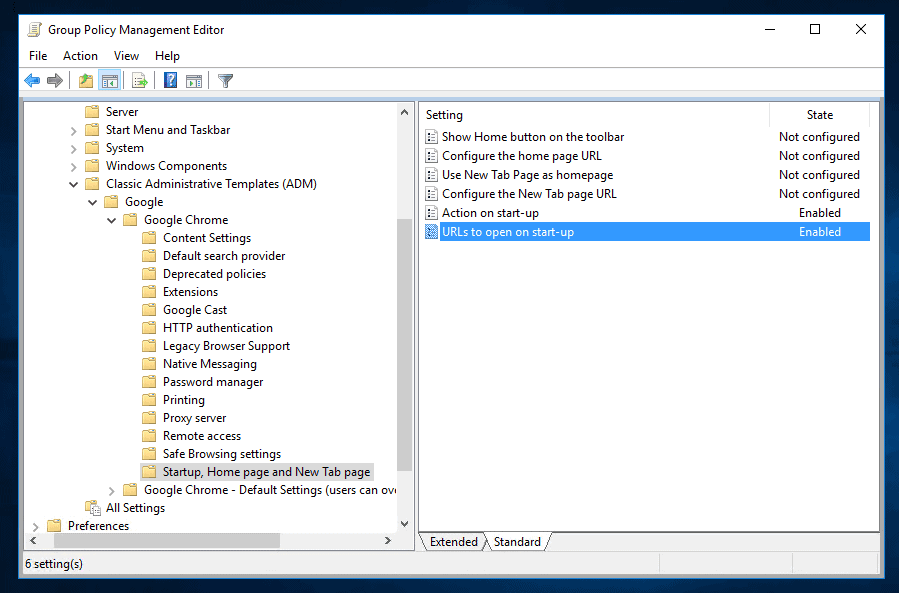The height and width of the screenshot is (593, 899).
Task: Click Enabled state of Action on start-up
Action: point(819,213)
